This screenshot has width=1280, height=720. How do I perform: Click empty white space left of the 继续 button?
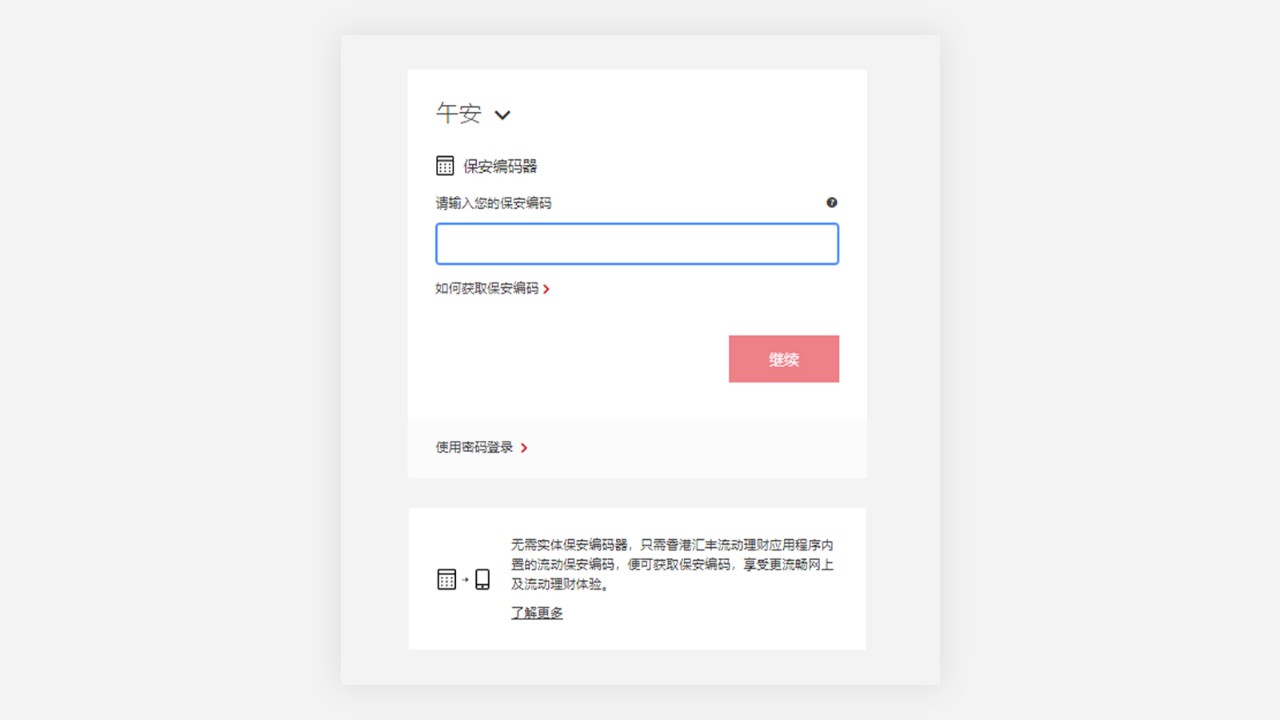(x=580, y=359)
